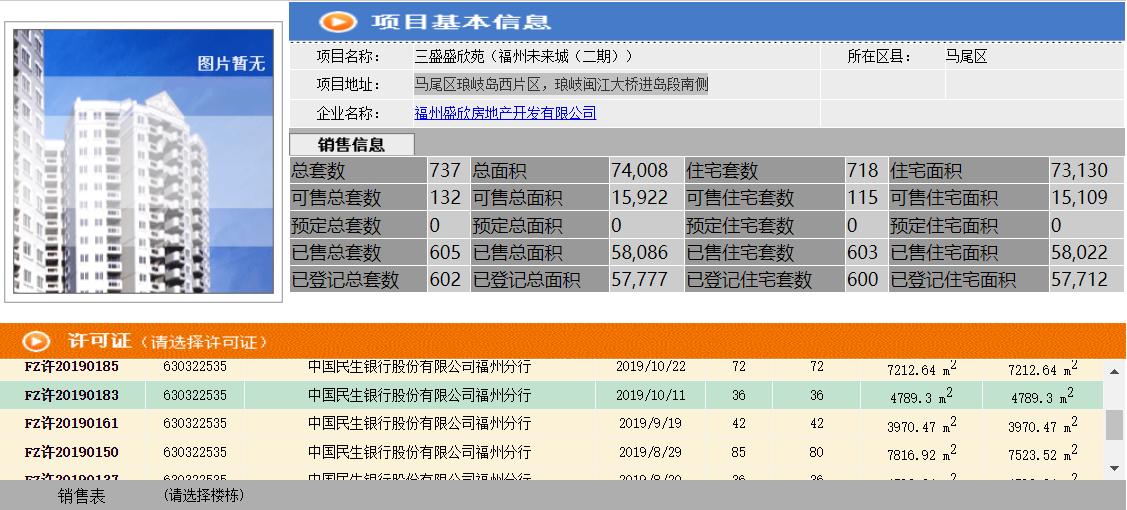Image resolution: width=1127 pixels, height=510 pixels.
Task: Click available total area value 15,922
Action: coord(640,198)
